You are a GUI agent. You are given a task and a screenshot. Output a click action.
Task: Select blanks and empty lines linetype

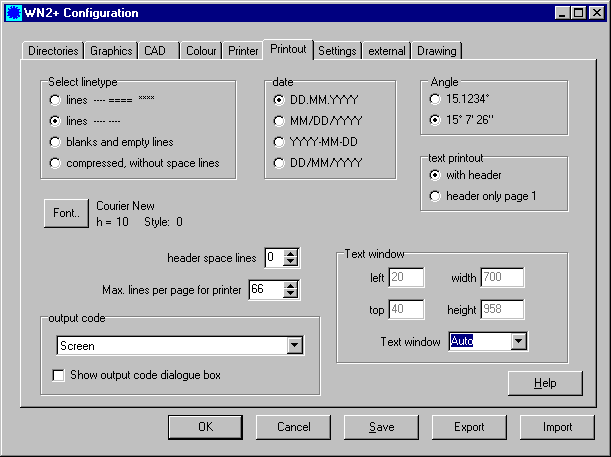point(55,141)
